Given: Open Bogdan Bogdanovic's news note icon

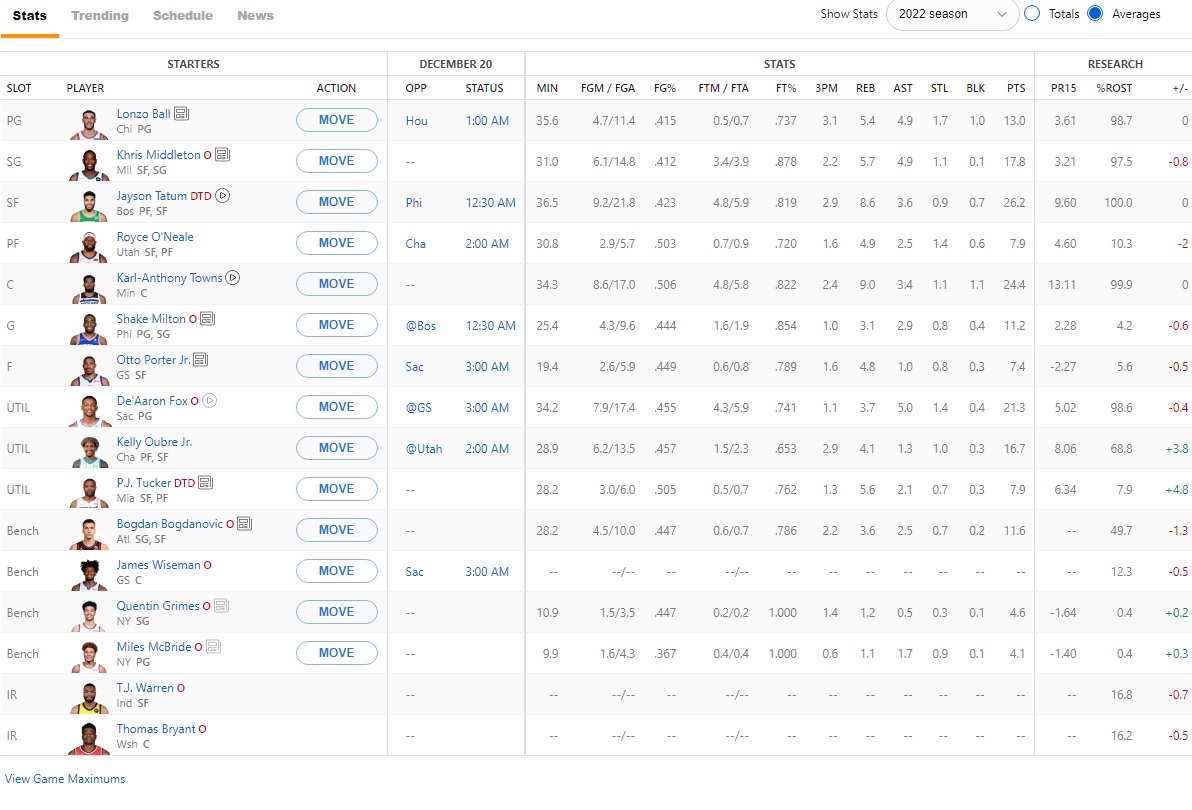Looking at the screenshot, I should click(244, 524).
